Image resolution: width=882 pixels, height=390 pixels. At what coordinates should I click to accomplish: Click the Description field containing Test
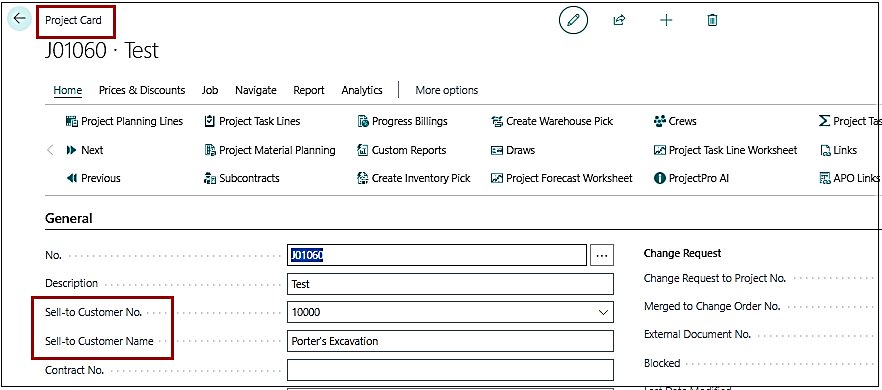click(450, 284)
